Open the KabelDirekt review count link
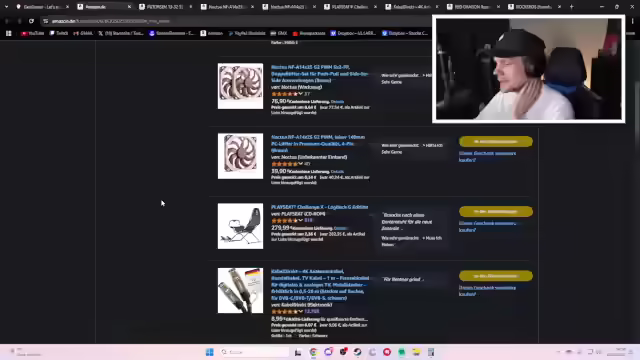Image resolution: width=640 pixels, height=360 pixels. (312, 311)
